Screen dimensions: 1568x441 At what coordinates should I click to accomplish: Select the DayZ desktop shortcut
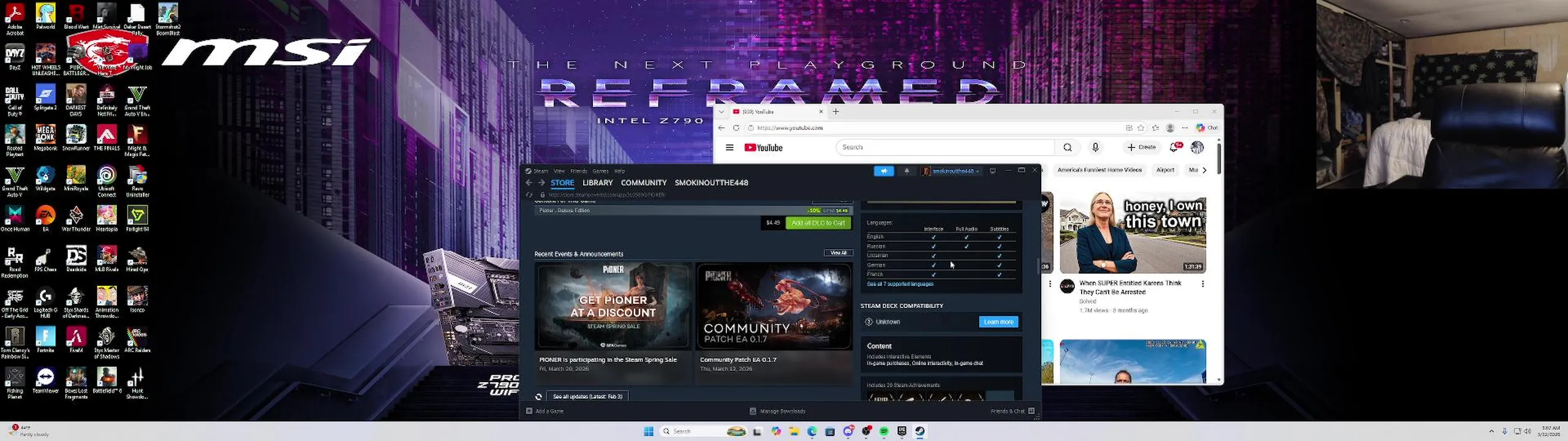[x=15, y=56]
